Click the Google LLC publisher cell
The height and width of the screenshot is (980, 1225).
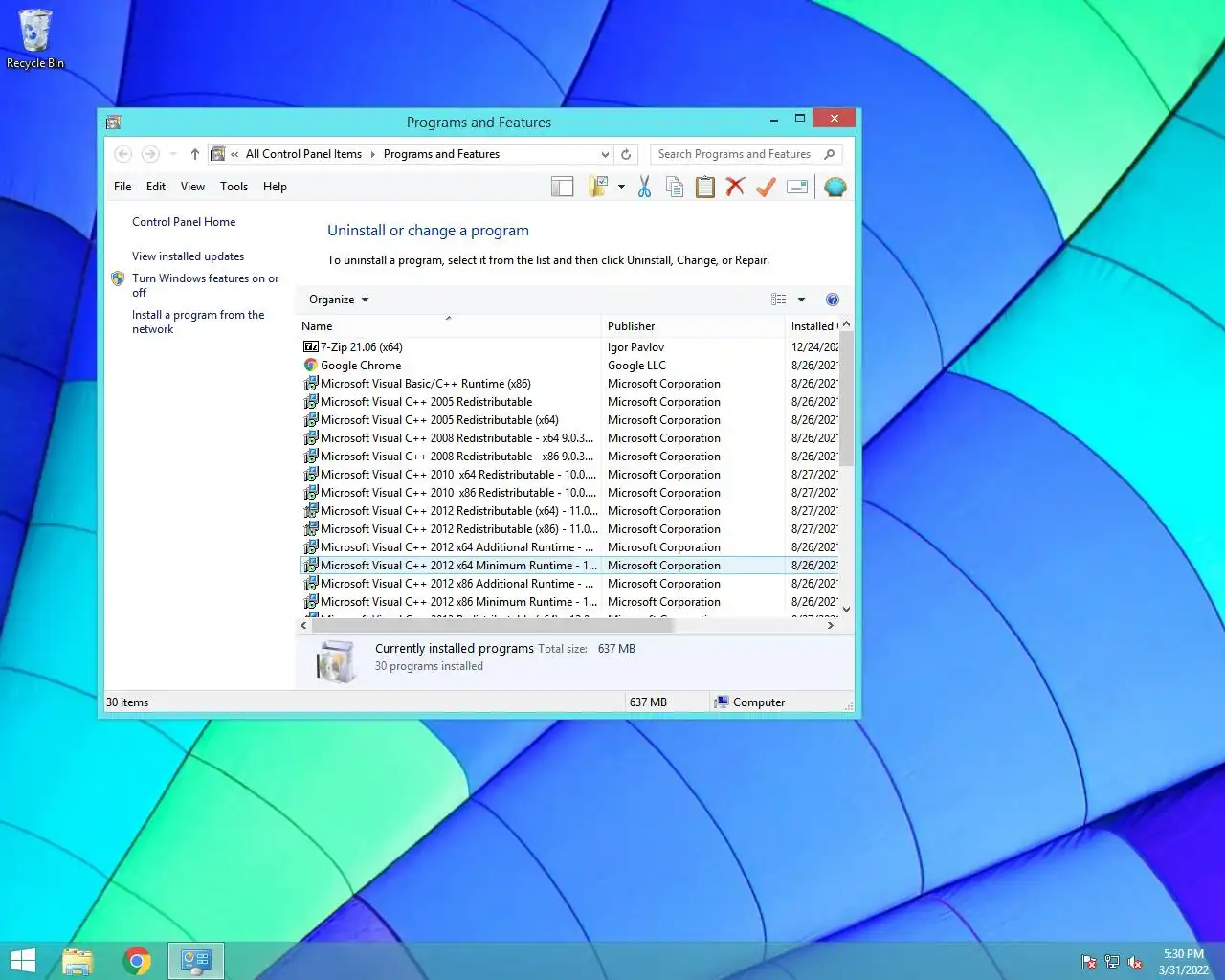tap(636, 366)
